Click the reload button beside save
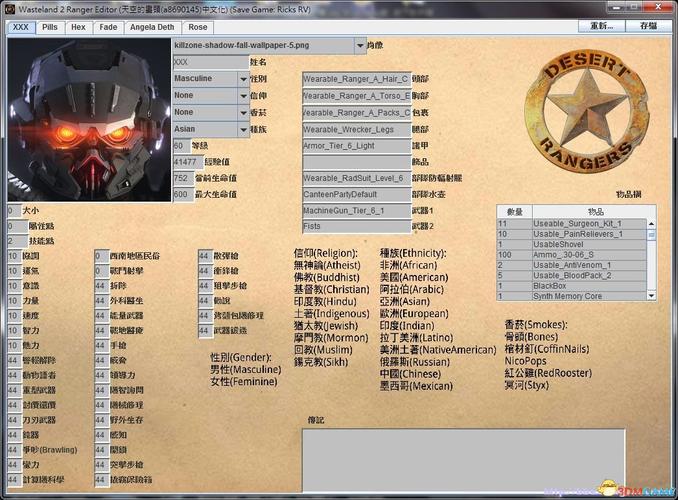 coord(602,26)
